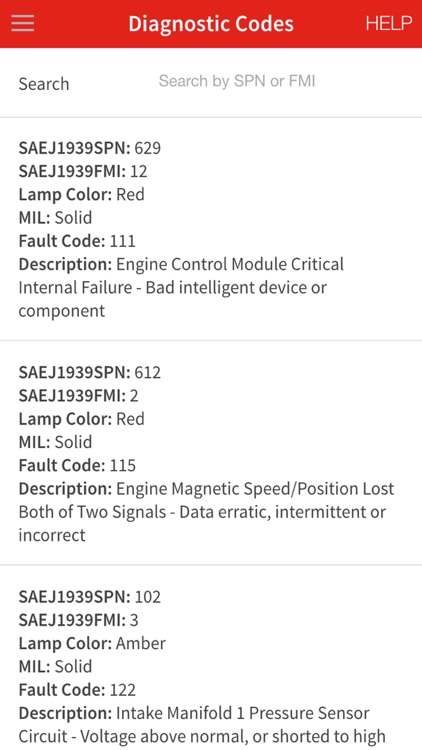Image resolution: width=422 pixels, height=750 pixels.
Task: Tap Intake Manifold 1 Pressure Sensor description
Action: (202, 724)
